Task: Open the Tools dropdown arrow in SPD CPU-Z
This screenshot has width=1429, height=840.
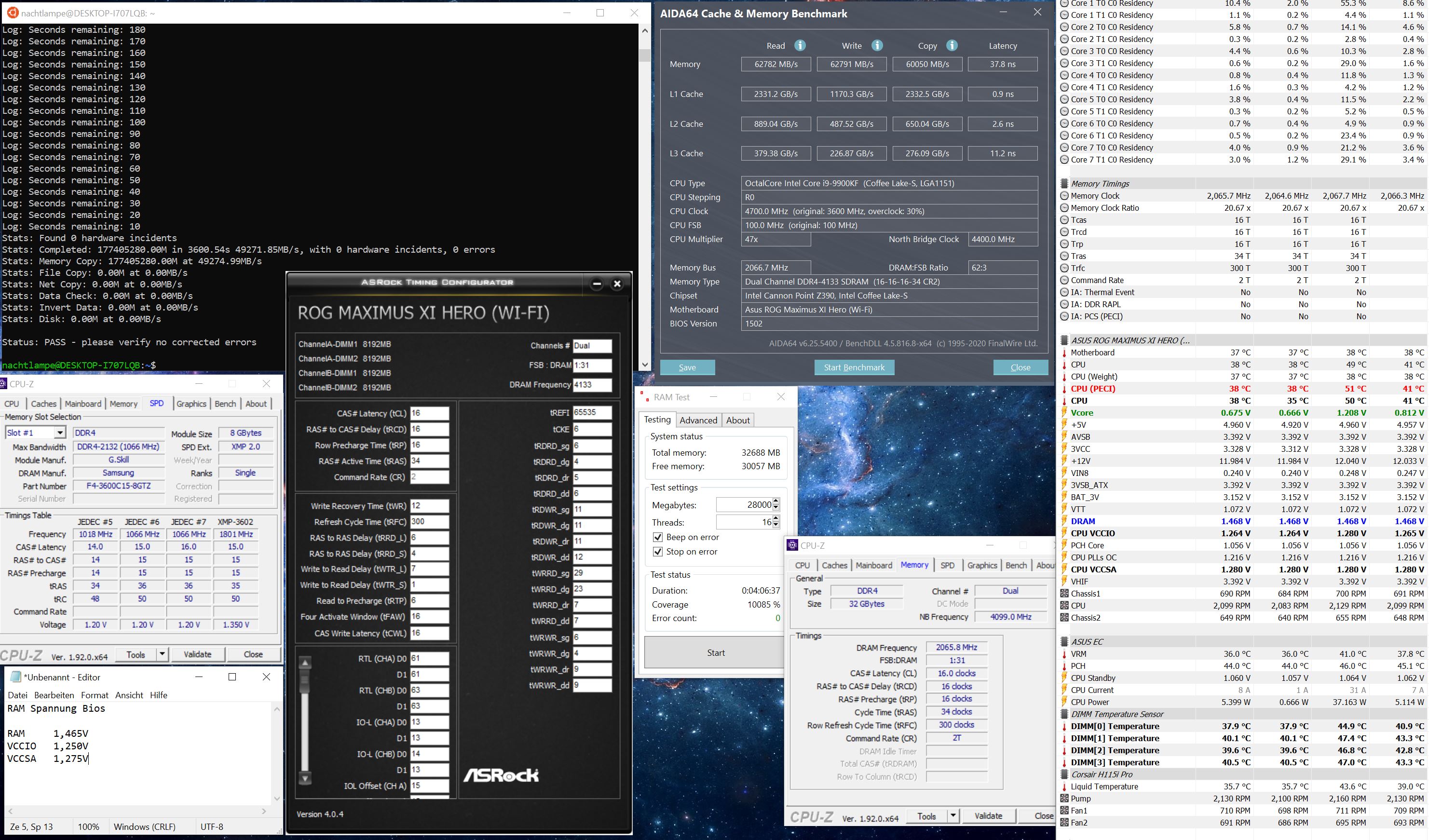Action: (x=162, y=654)
